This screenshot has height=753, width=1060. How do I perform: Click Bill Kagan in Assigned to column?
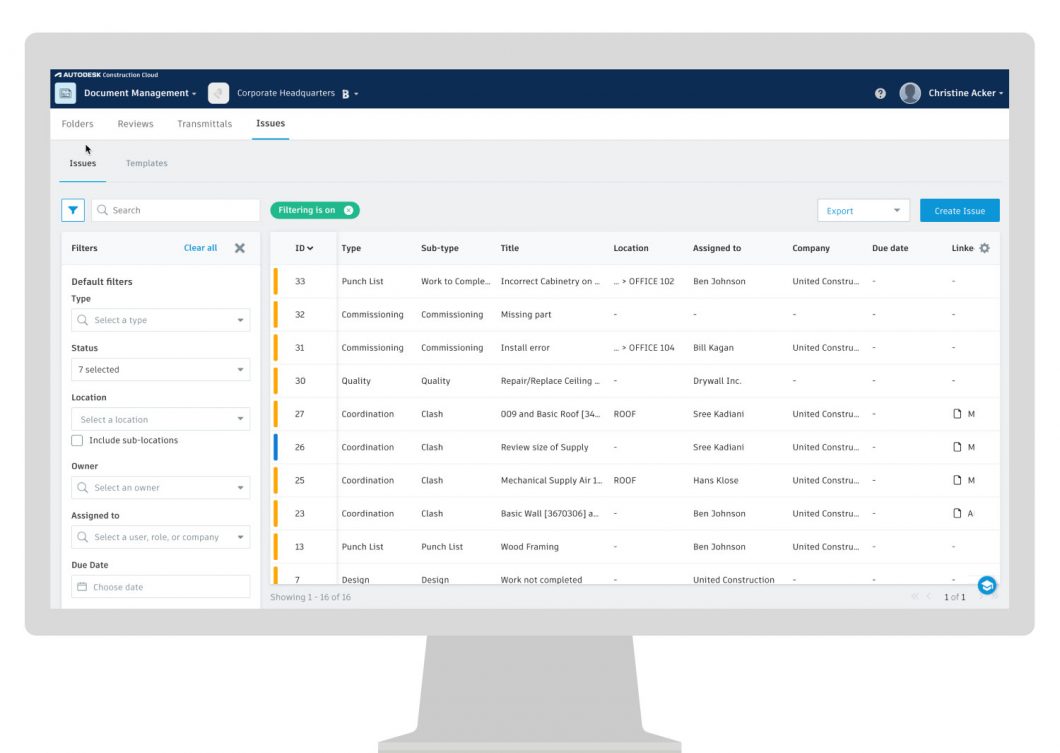coord(713,347)
